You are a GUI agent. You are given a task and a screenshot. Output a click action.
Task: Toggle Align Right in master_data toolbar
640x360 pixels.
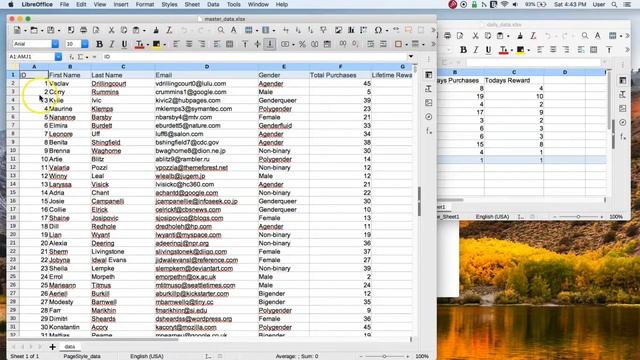202,44
